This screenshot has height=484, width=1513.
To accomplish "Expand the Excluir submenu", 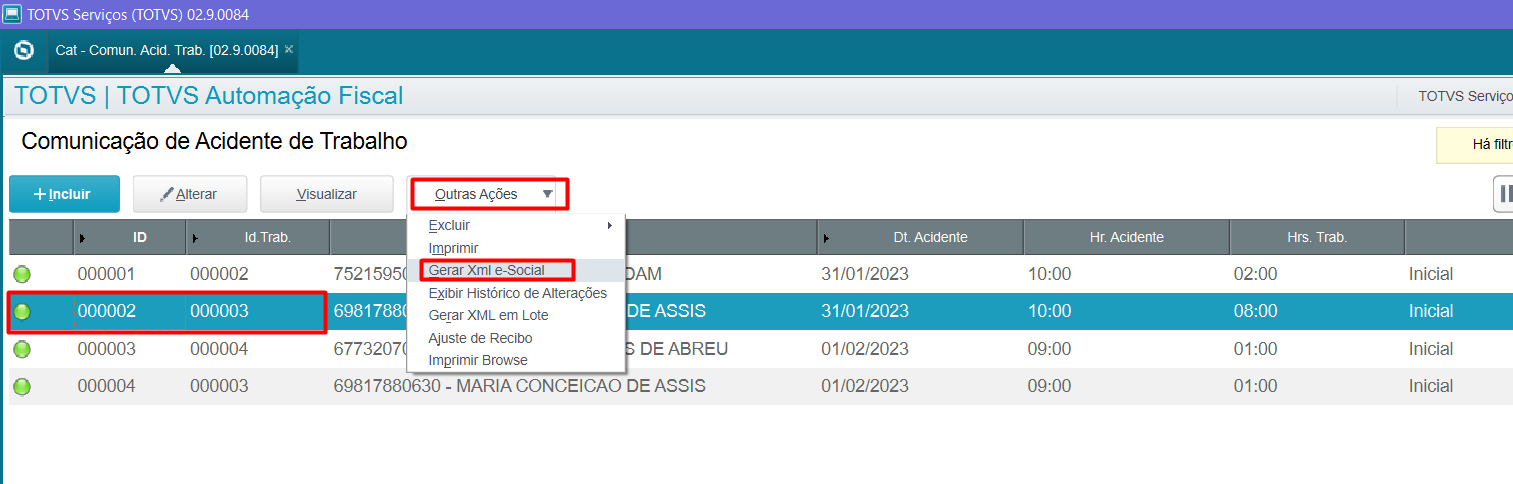I will point(516,225).
